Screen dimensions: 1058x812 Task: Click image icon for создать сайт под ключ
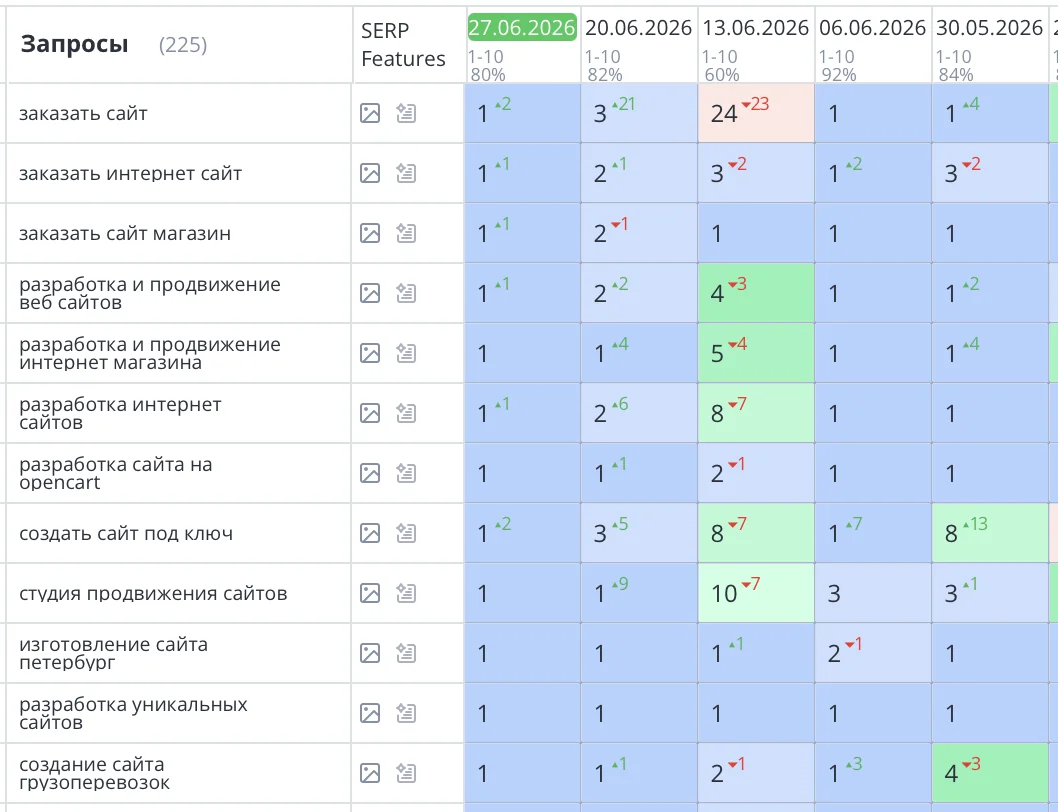[370, 533]
